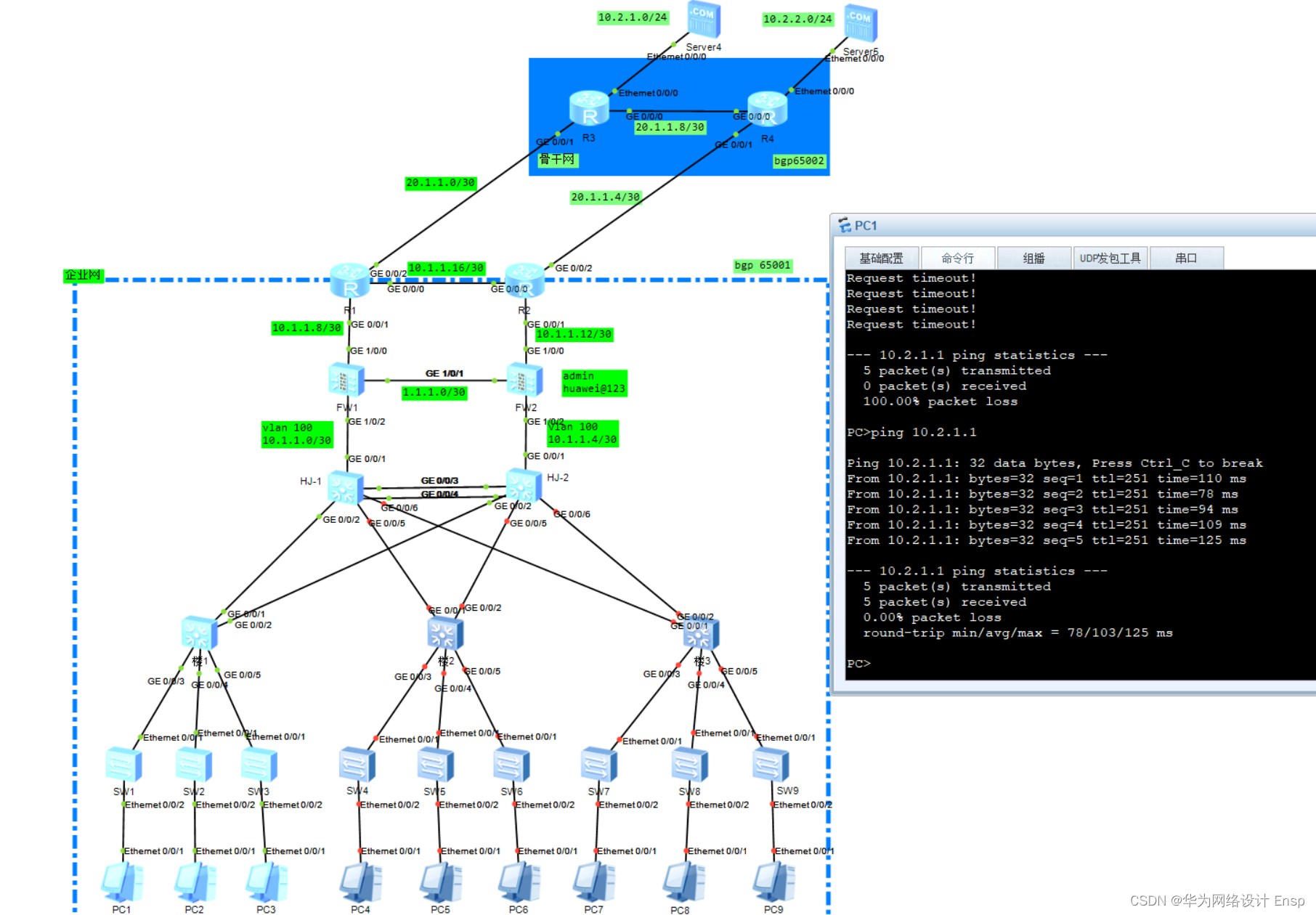Click the PC1 computer icon
This screenshot has height=915, width=1316.
[122, 882]
